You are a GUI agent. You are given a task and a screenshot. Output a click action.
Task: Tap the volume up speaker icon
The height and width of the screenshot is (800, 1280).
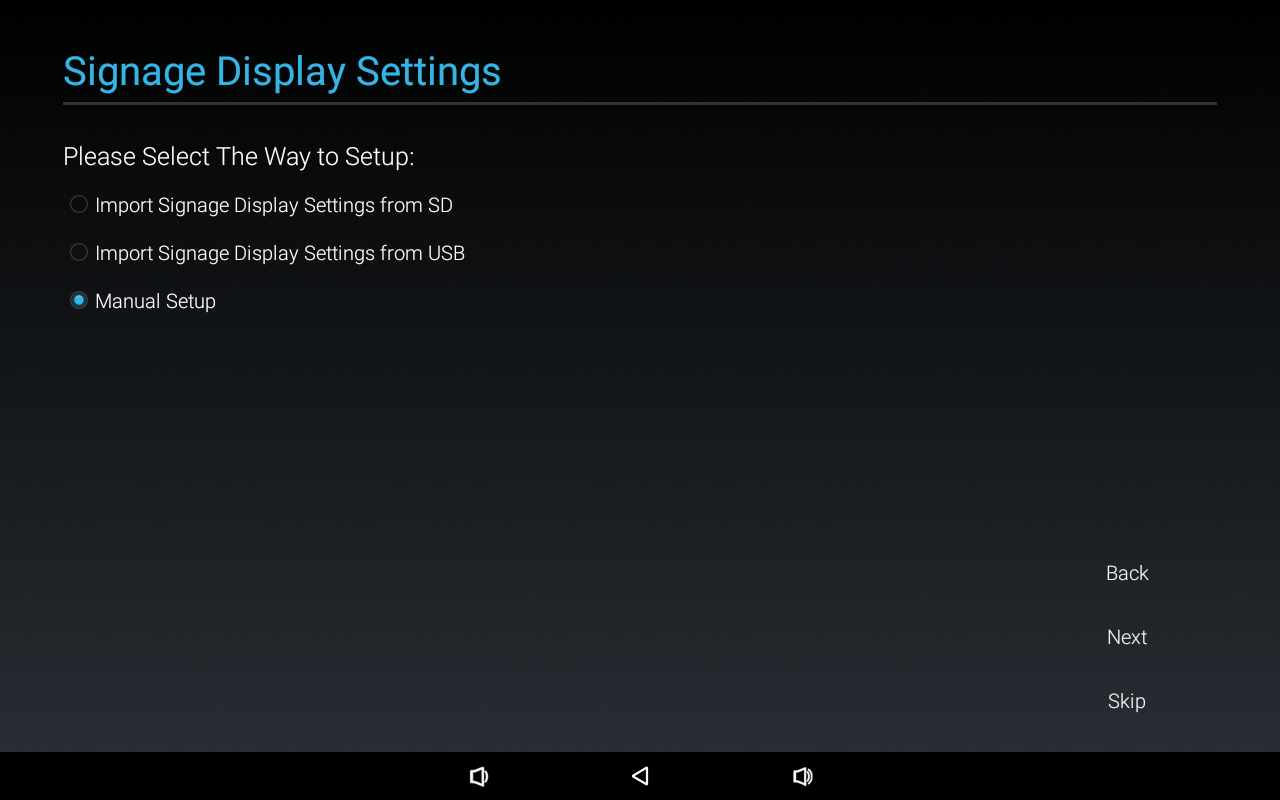coord(802,776)
